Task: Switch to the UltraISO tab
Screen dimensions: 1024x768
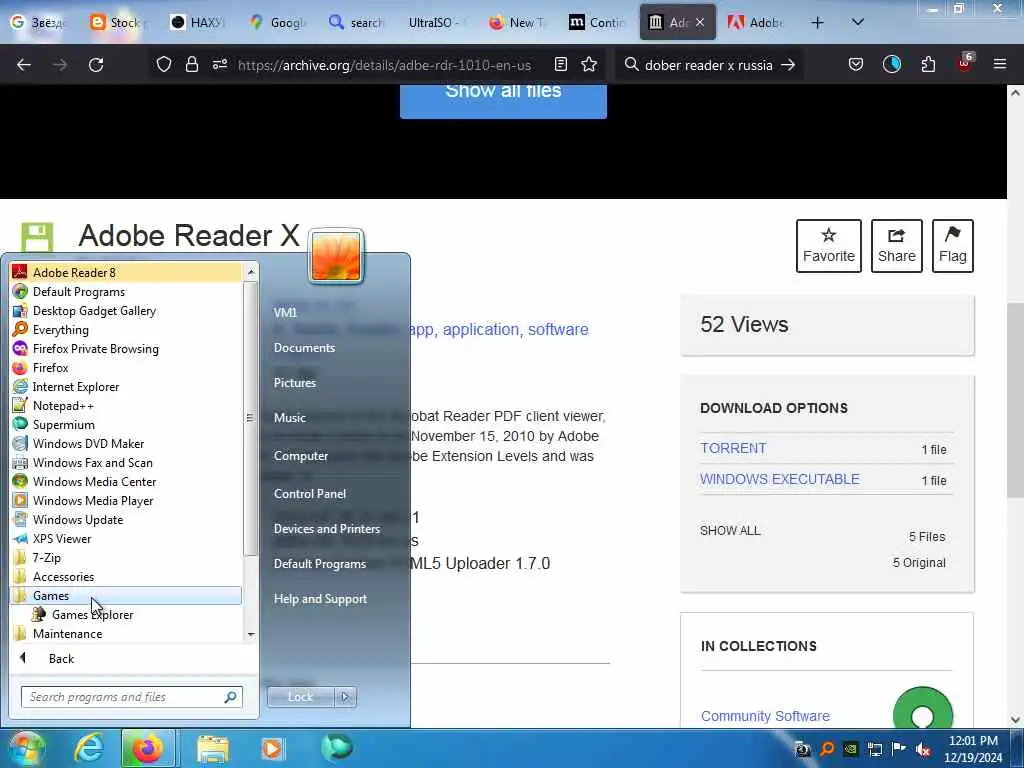Action: click(434, 23)
